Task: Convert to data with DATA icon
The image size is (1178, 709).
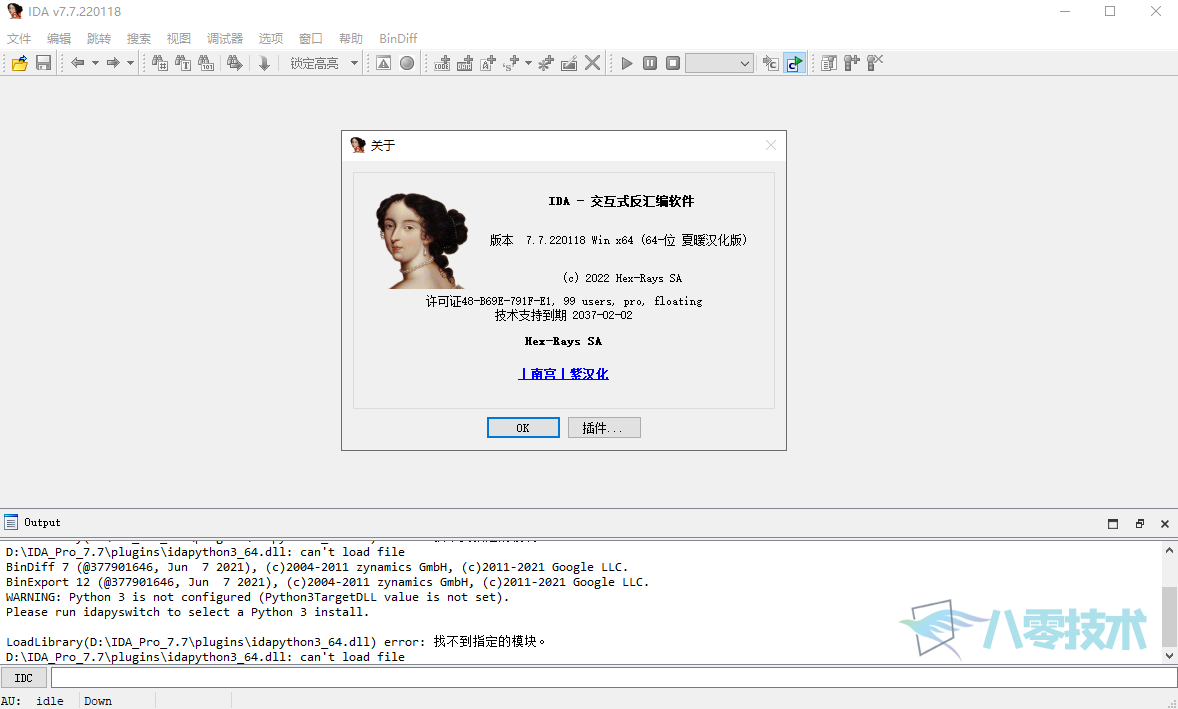Action: 465,63
